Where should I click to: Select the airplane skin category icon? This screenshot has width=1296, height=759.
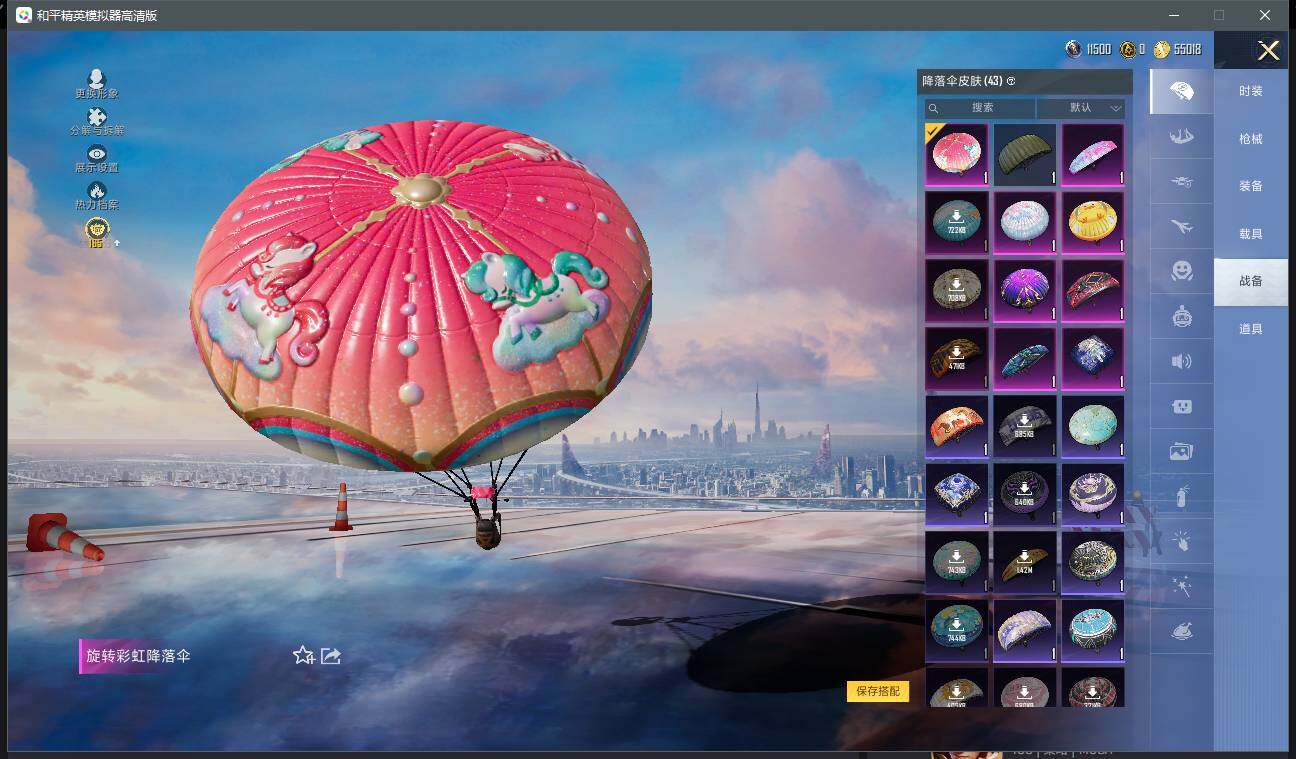coord(1181,227)
